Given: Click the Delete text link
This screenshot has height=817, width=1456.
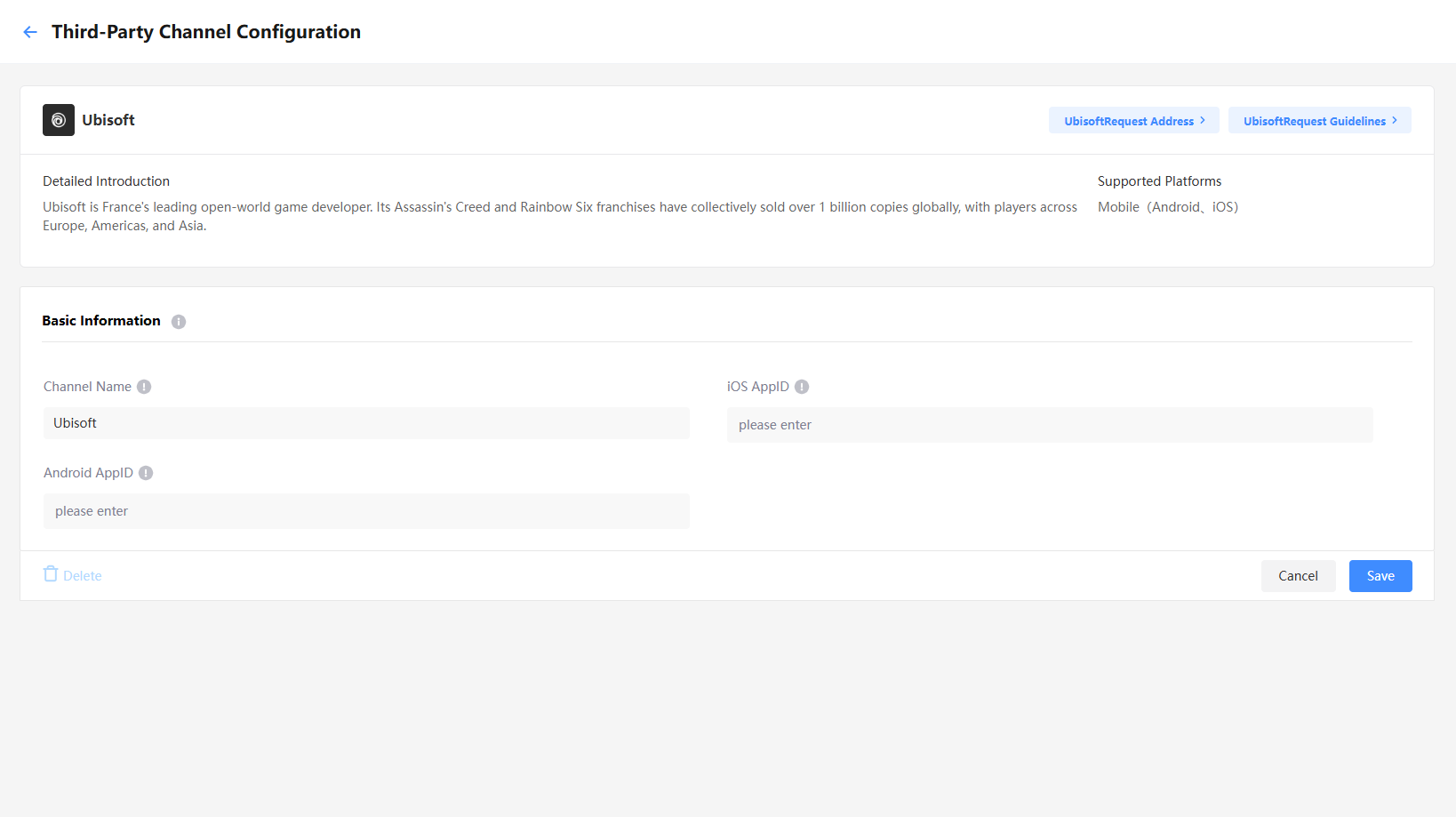Looking at the screenshot, I should tap(83, 576).
